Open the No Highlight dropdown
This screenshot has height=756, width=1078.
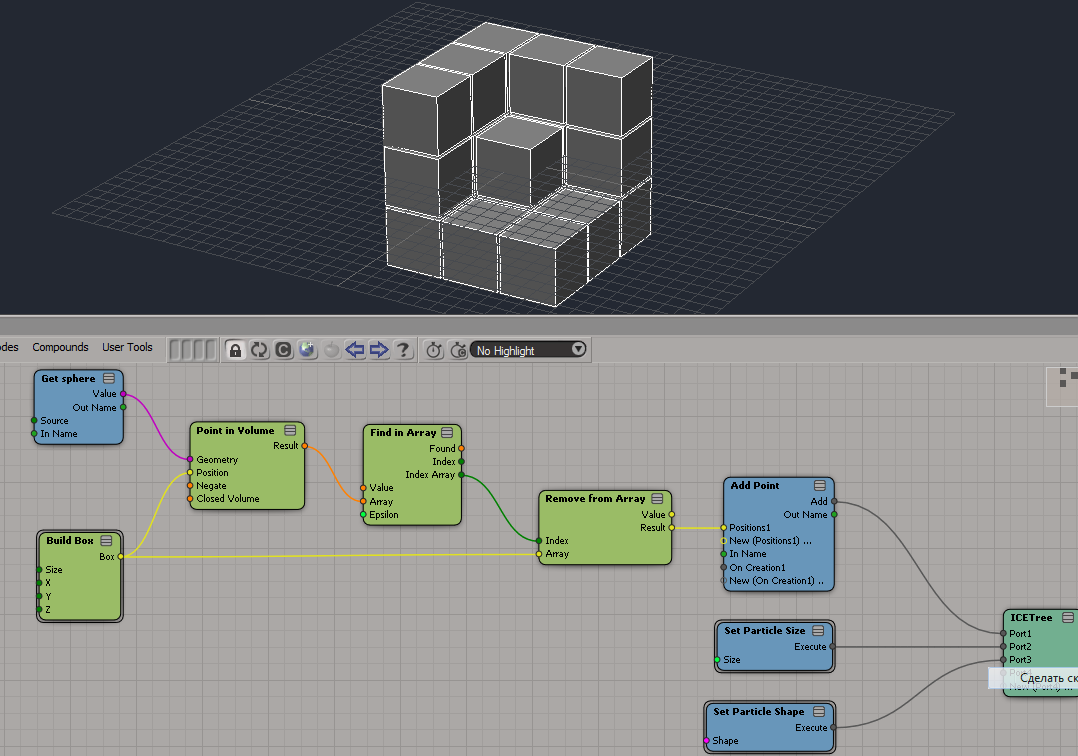(x=530, y=350)
